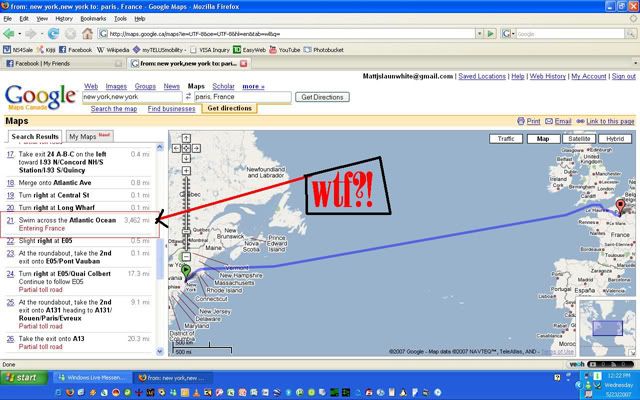Image resolution: width=640 pixels, height=400 pixels.
Task: Click the Firefox back arrow button
Action: [x=9, y=33]
